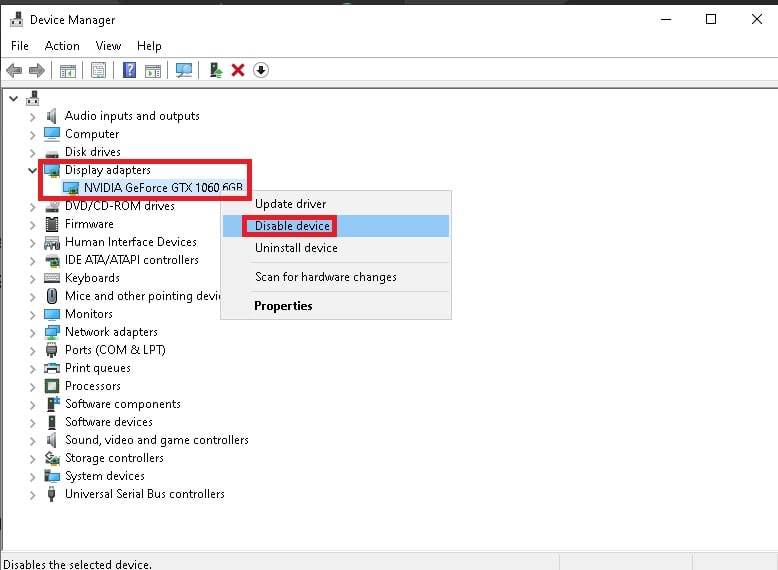
Task: Click the Processors category icon
Action: pyautogui.click(x=52, y=386)
